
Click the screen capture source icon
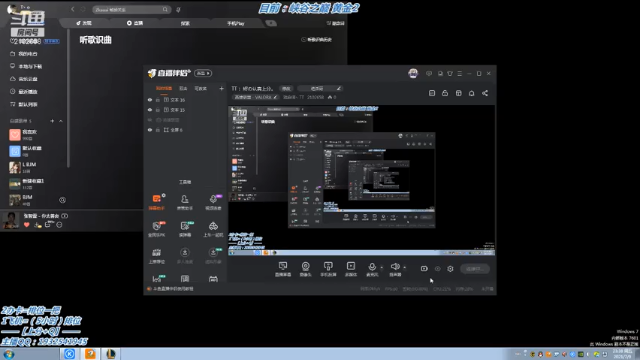(x=283, y=266)
